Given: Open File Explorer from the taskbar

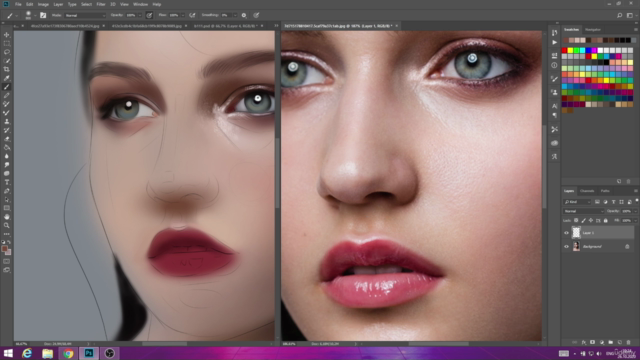Looking at the screenshot, I should [48, 353].
